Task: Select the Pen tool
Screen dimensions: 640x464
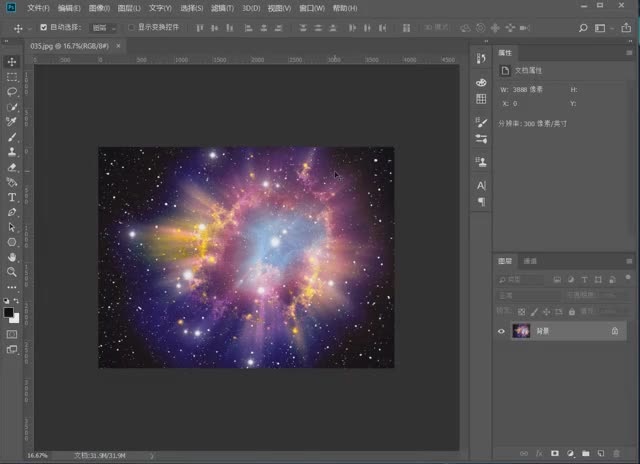Action: (x=12, y=212)
